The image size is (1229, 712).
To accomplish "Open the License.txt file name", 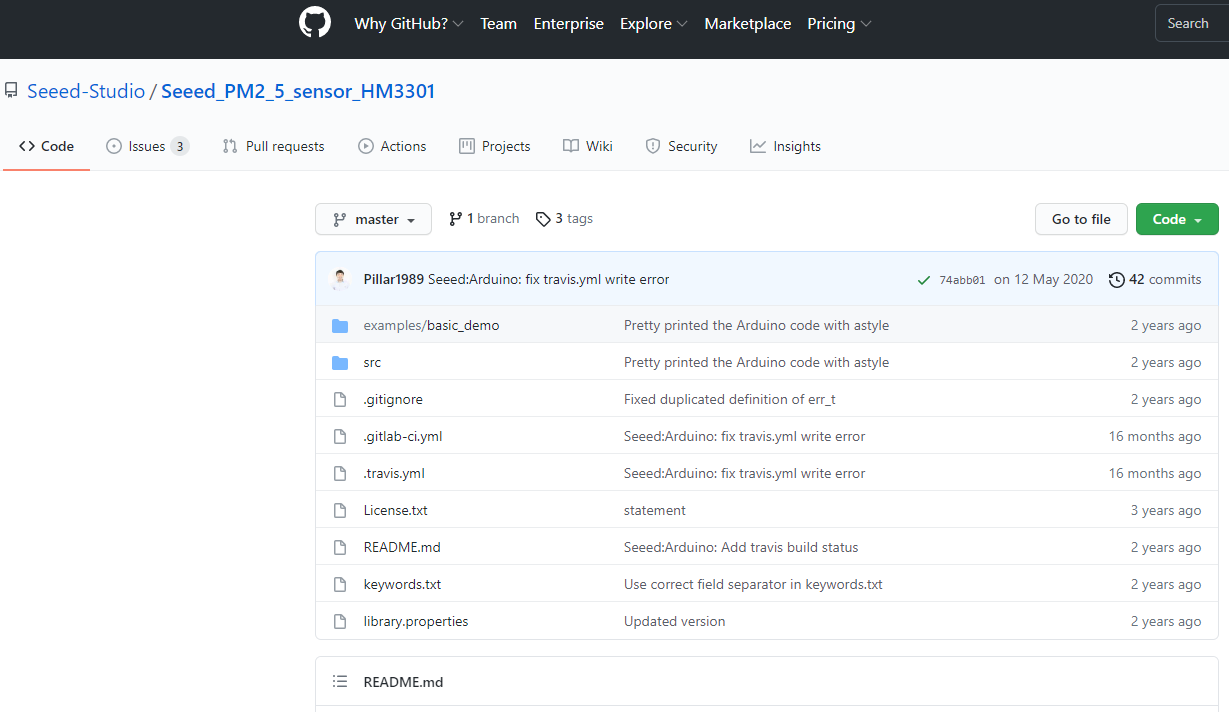I will click(395, 511).
